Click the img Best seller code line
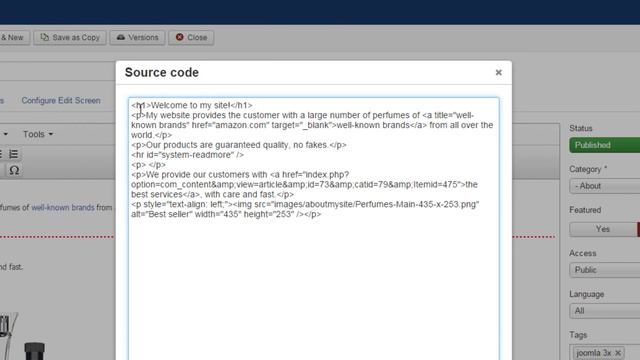Viewport: 640px width, 360px height. 305,209
